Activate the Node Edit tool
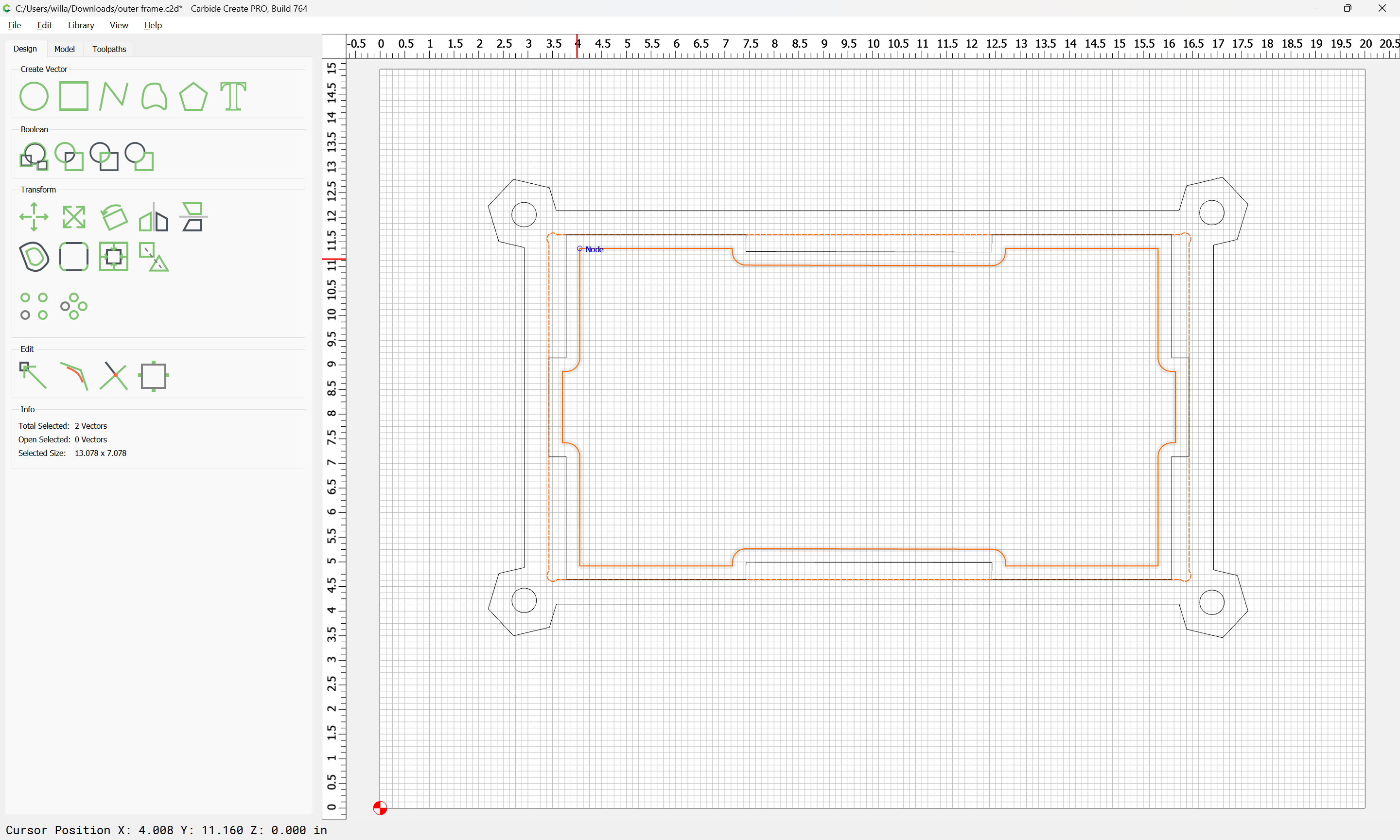This screenshot has height=840, width=1400. 34,376
